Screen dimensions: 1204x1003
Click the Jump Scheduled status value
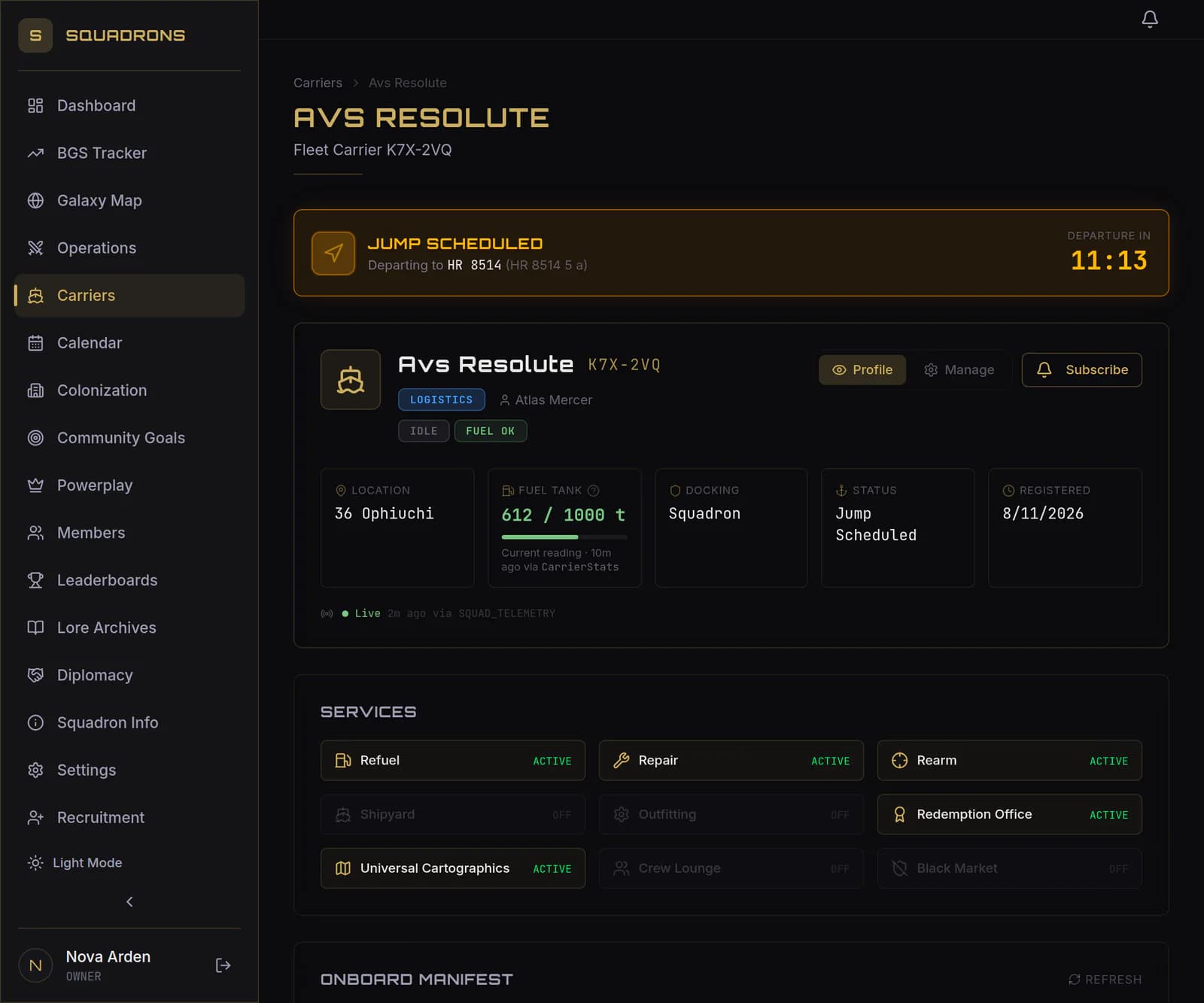point(876,524)
